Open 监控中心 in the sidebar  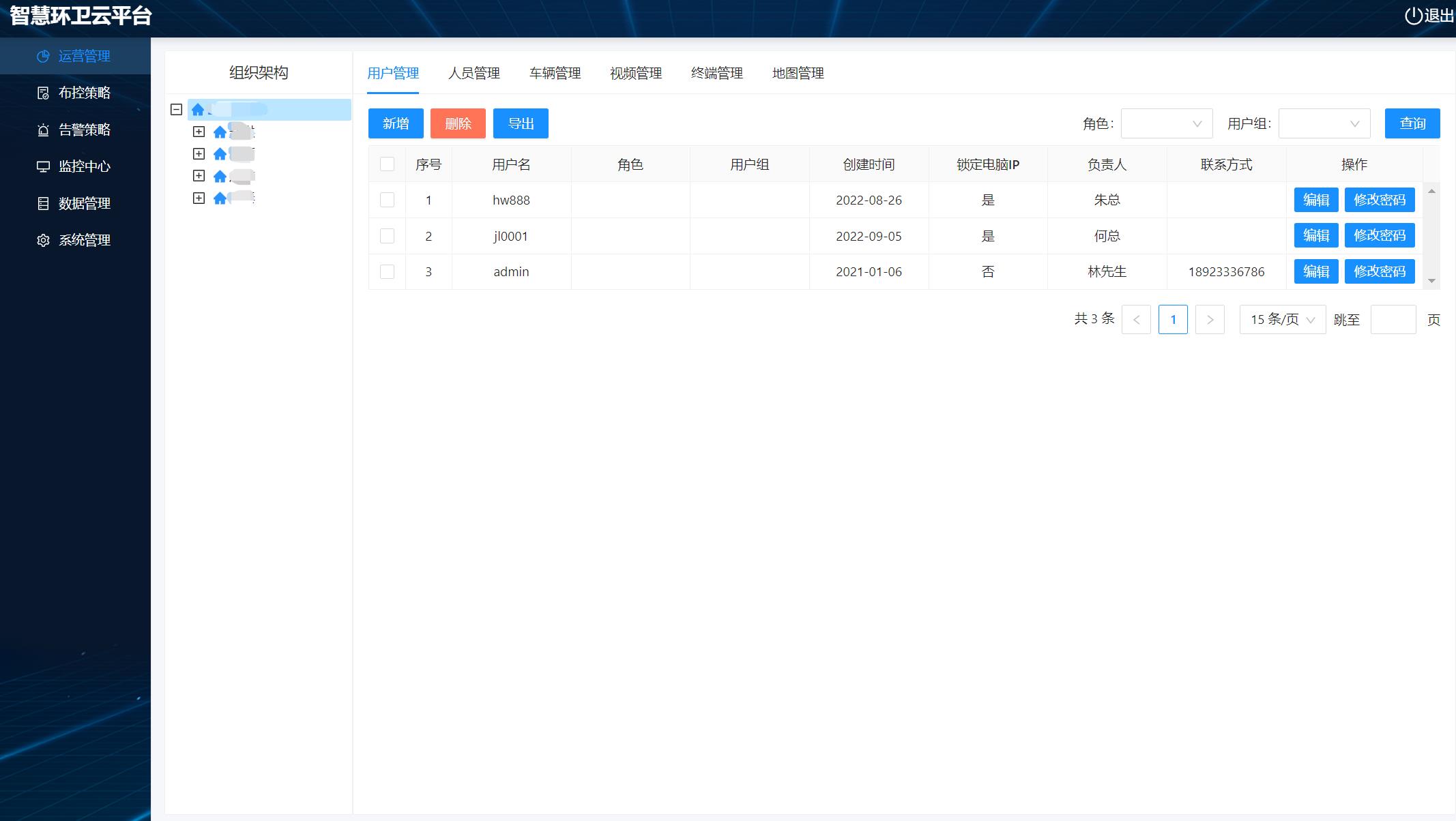tap(85, 166)
